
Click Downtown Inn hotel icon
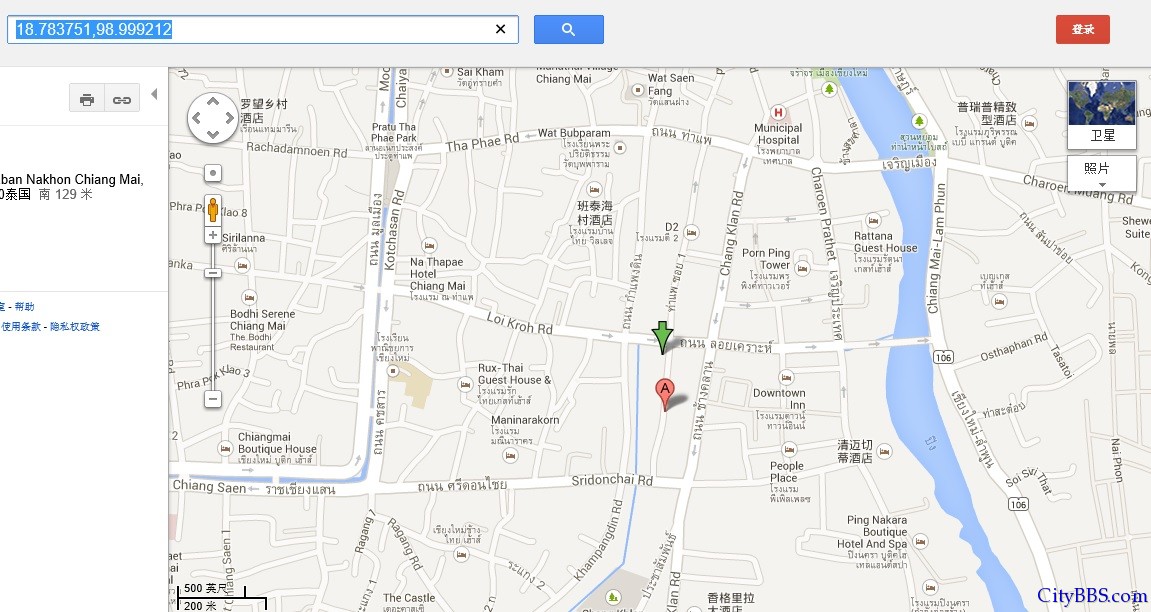tap(786, 378)
